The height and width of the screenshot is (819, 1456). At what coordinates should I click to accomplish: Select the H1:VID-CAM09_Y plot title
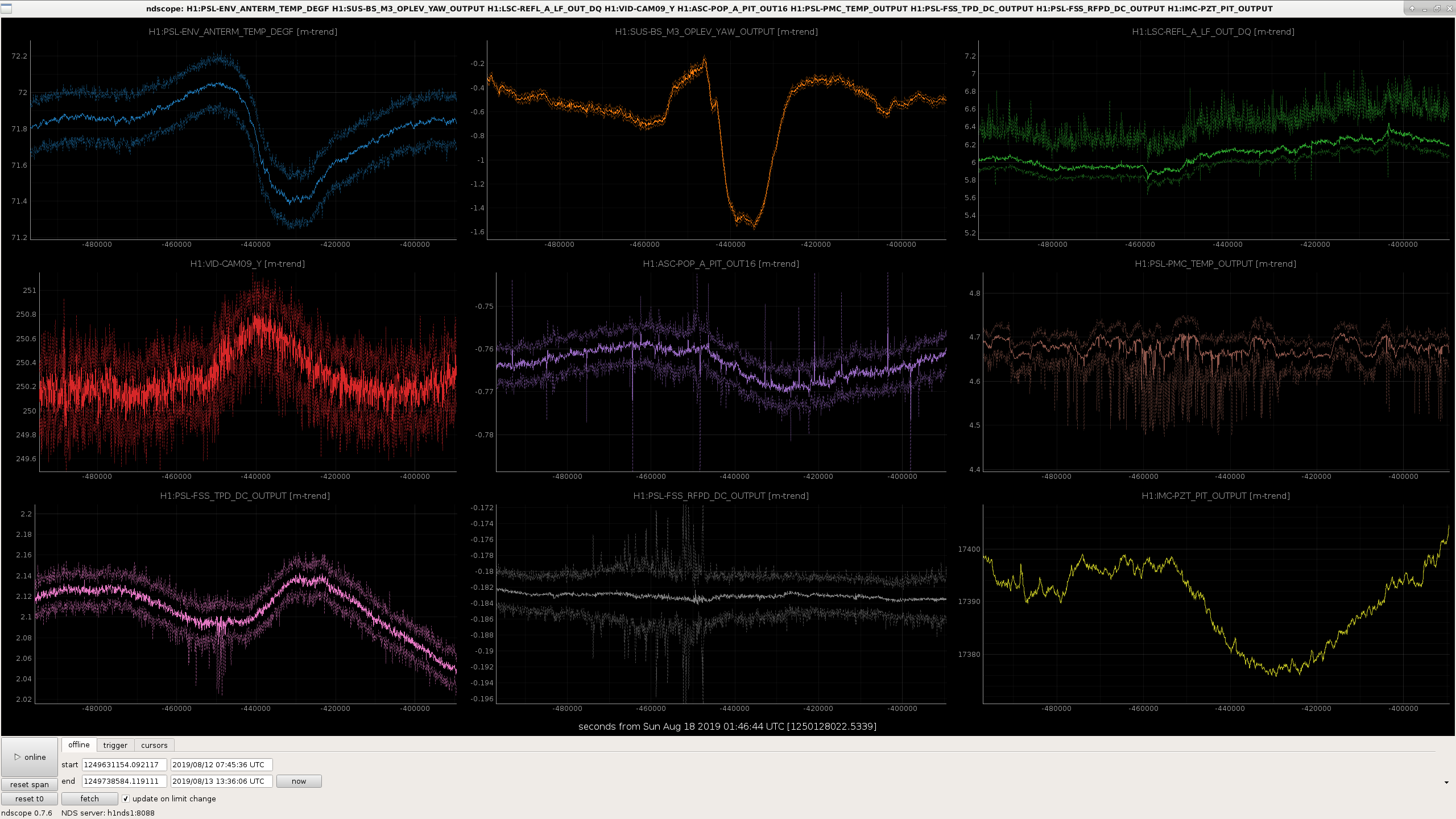point(247,264)
